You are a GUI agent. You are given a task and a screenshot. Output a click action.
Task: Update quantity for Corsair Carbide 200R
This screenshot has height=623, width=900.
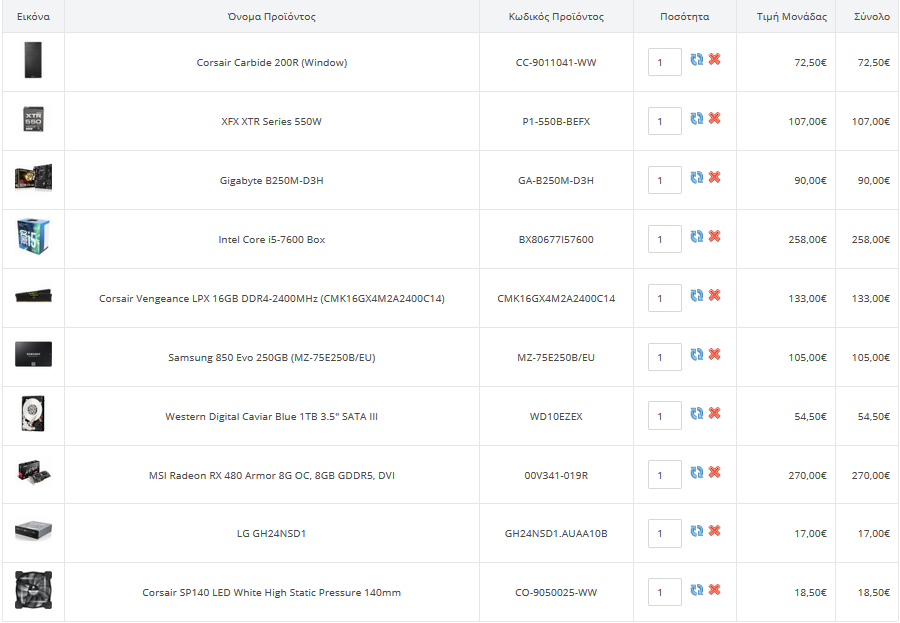[696, 59]
